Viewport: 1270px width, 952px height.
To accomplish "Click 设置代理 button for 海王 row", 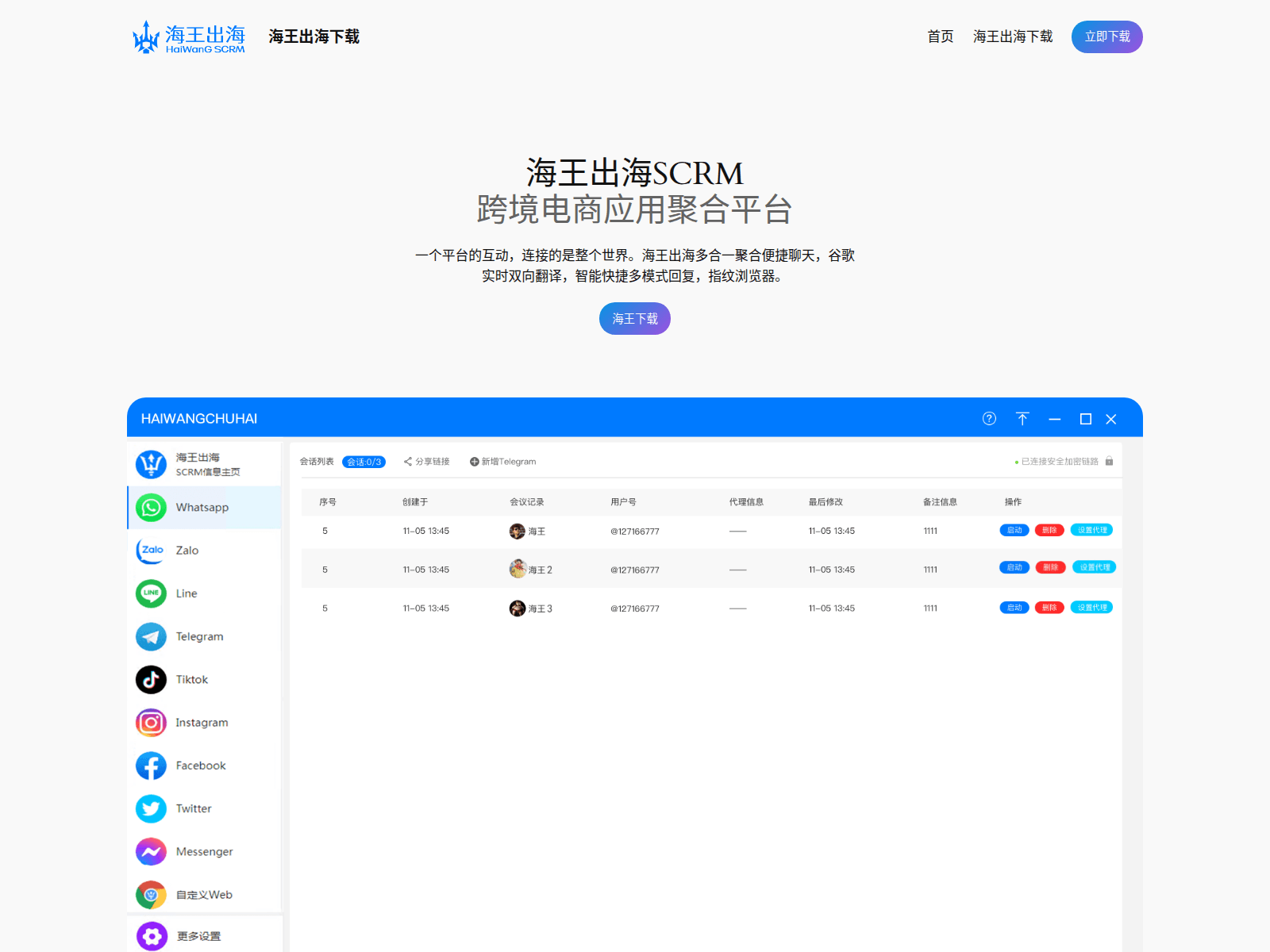I will 1091,530.
